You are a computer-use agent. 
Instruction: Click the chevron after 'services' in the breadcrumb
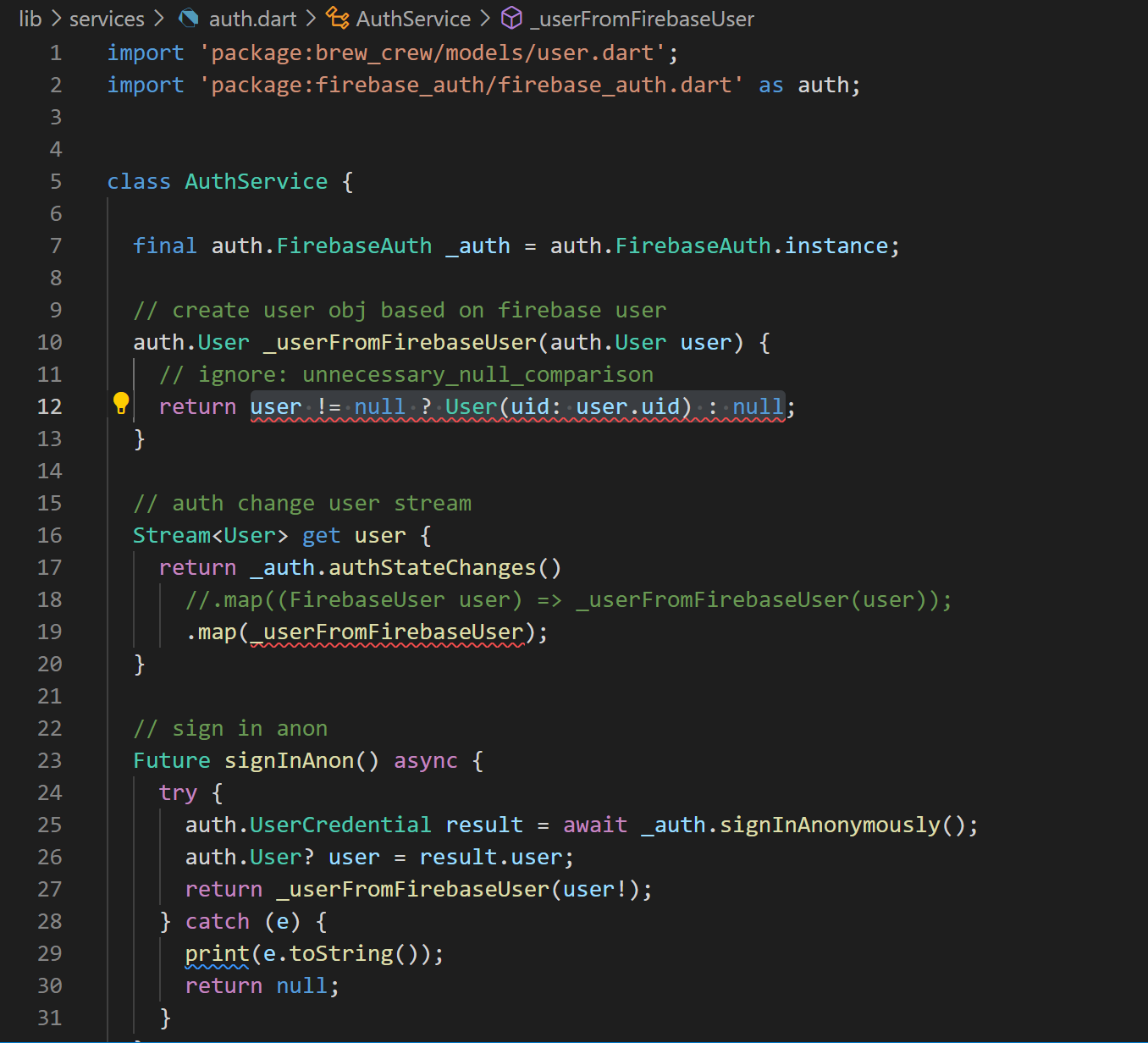pyautogui.click(x=158, y=19)
